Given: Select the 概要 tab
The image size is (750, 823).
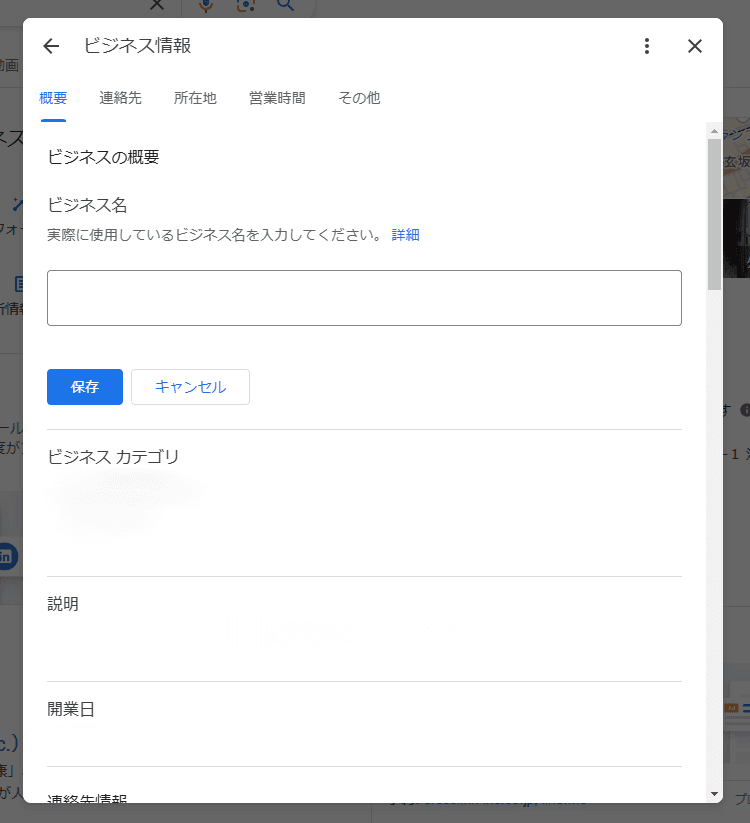Looking at the screenshot, I should [53, 98].
